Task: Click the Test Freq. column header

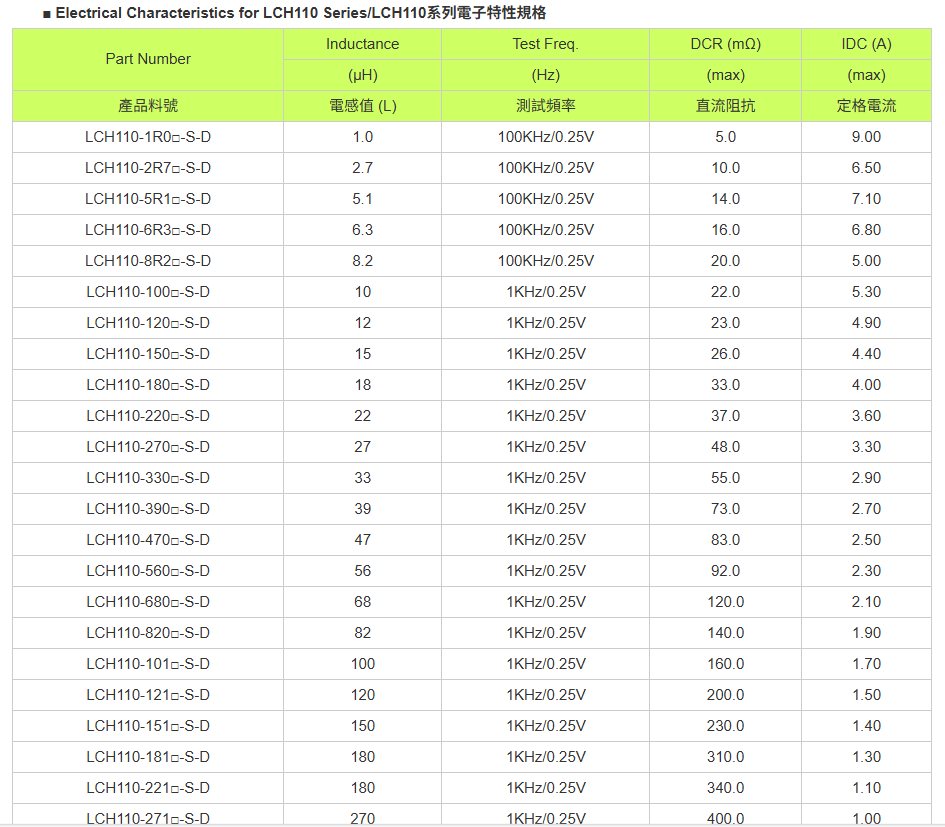Action: point(545,44)
